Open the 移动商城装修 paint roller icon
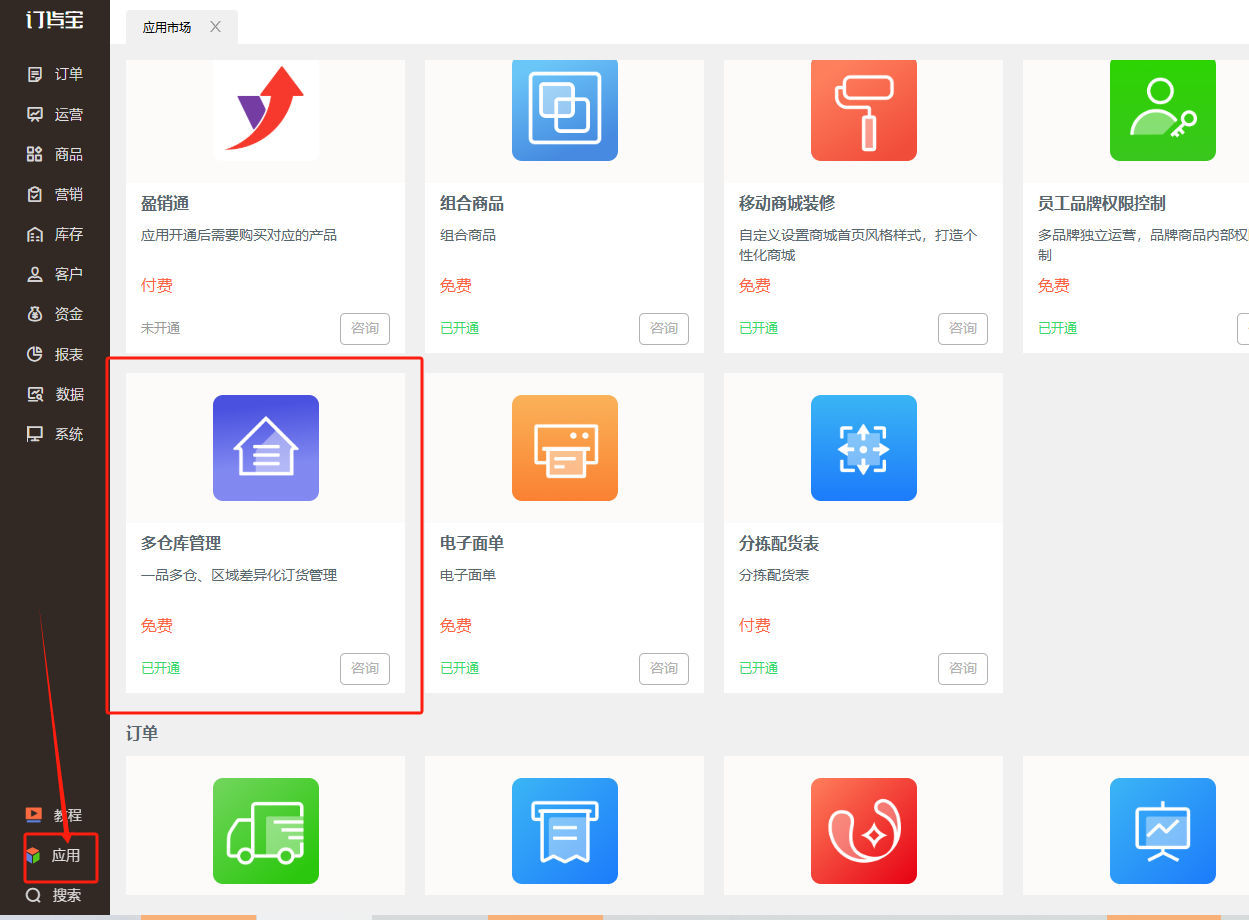 click(864, 109)
